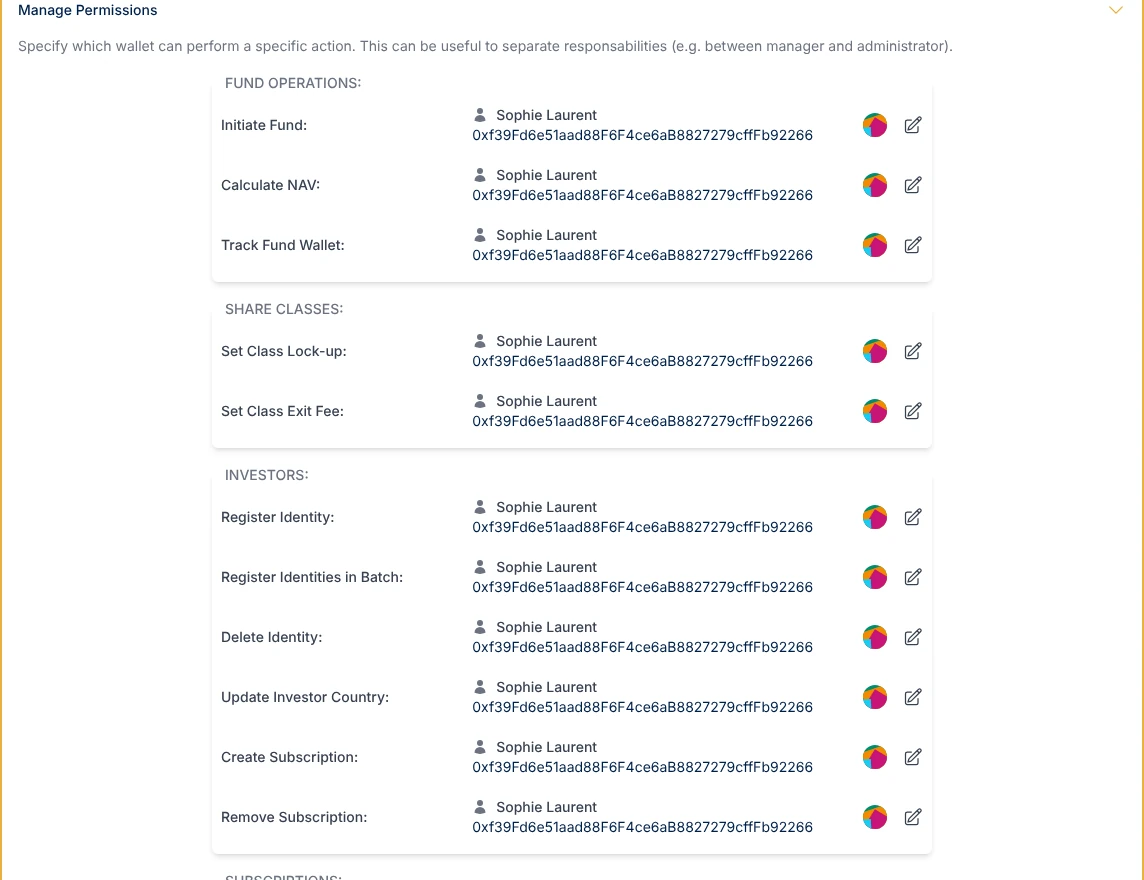Viewport: 1144px width, 880px height.
Task: Click the FUND OPERATIONS section label
Action: point(293,83)
